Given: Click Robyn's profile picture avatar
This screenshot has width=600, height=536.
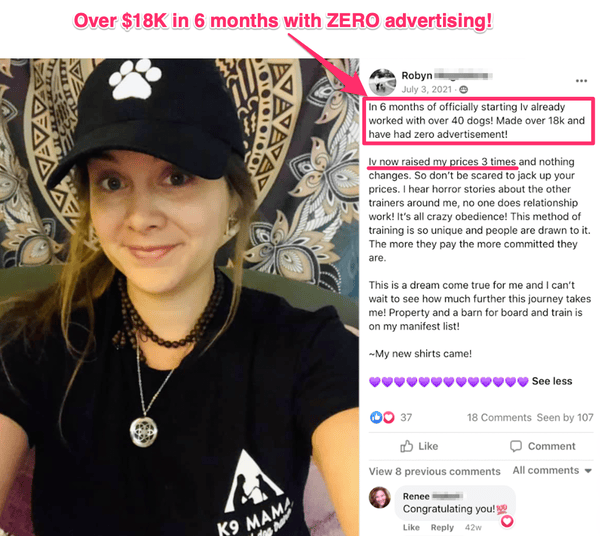Looking at the screenshot, I should coord(382,82).
